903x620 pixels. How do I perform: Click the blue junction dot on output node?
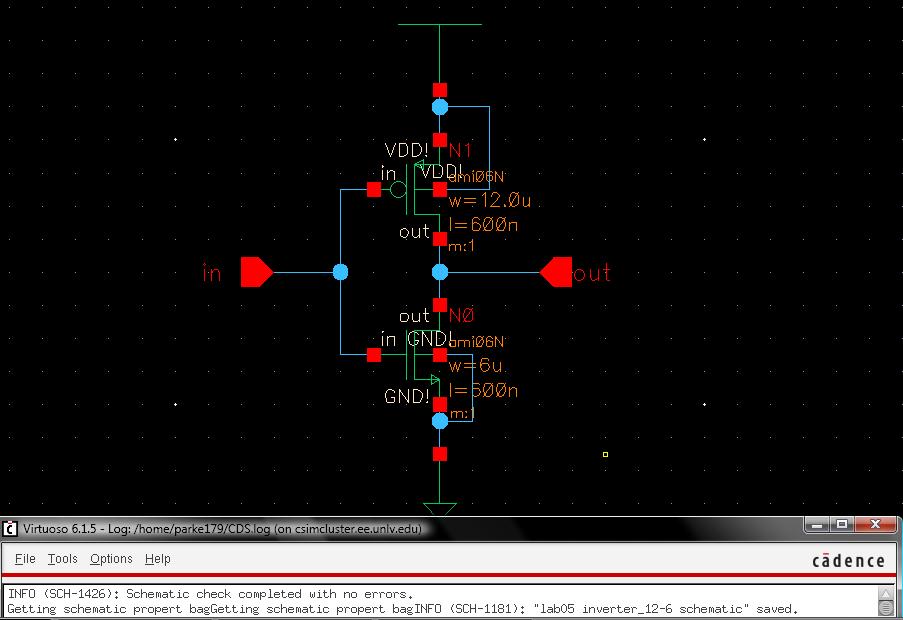click(x=440, y=272)
